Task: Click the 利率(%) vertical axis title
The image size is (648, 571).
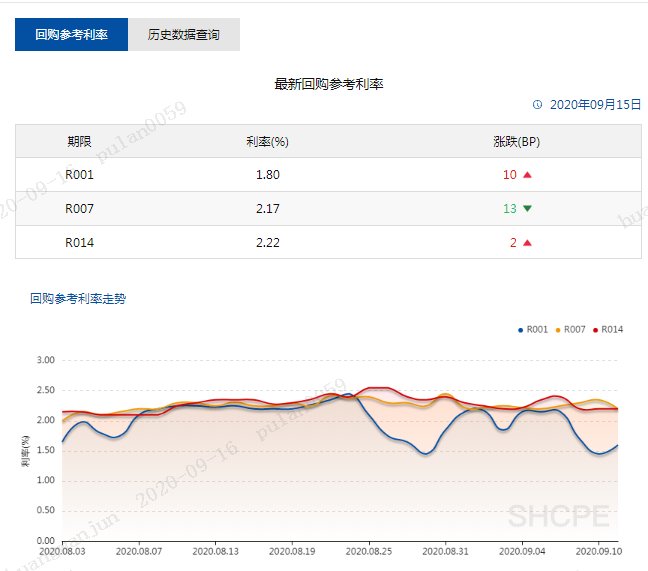Action: tap(26, 451)
